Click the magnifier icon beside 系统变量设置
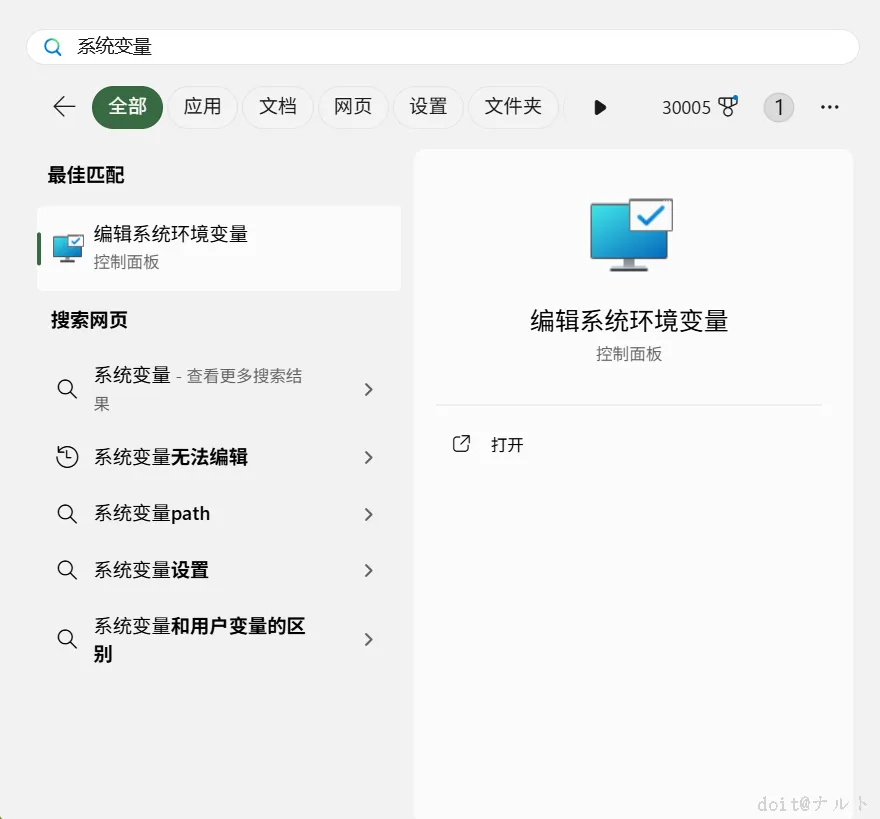Screen dimensions: 880x819 (67, 570)
